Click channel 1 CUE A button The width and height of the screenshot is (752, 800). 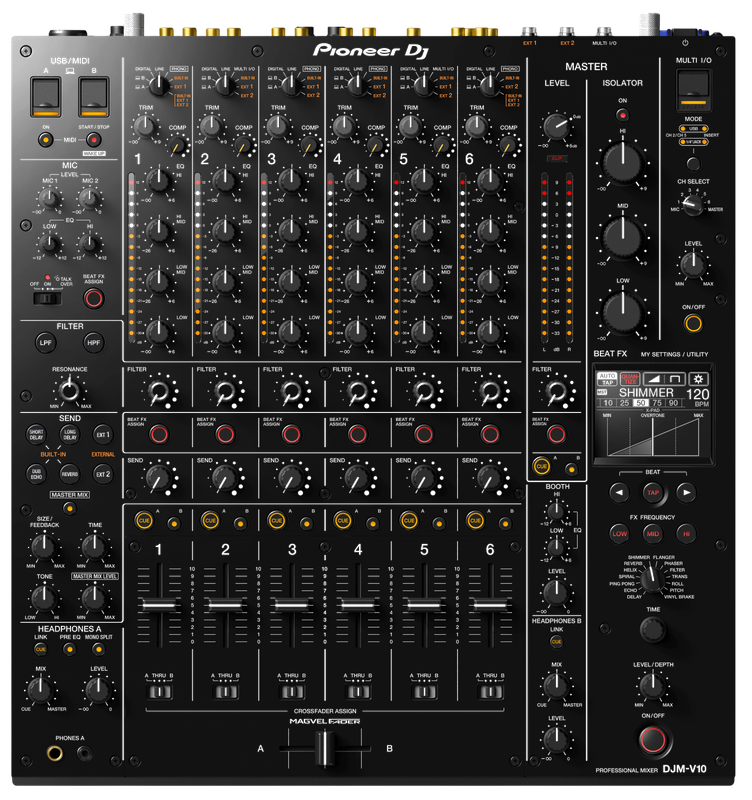[x=144, y=521]
